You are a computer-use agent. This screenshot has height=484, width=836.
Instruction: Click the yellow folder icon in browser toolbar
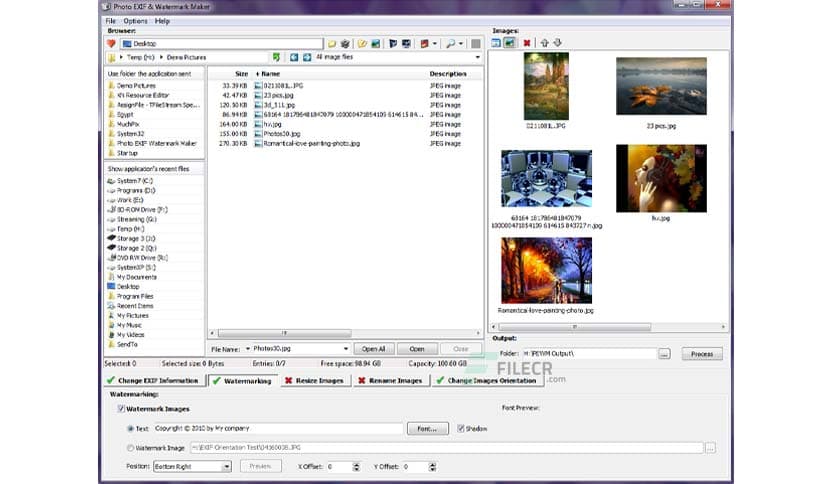(332, 44)
